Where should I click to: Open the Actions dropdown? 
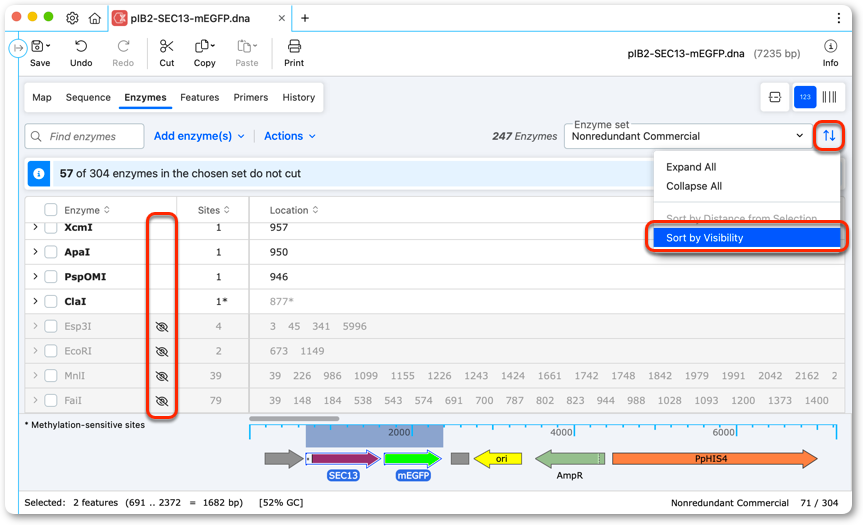tap(290, 136)
